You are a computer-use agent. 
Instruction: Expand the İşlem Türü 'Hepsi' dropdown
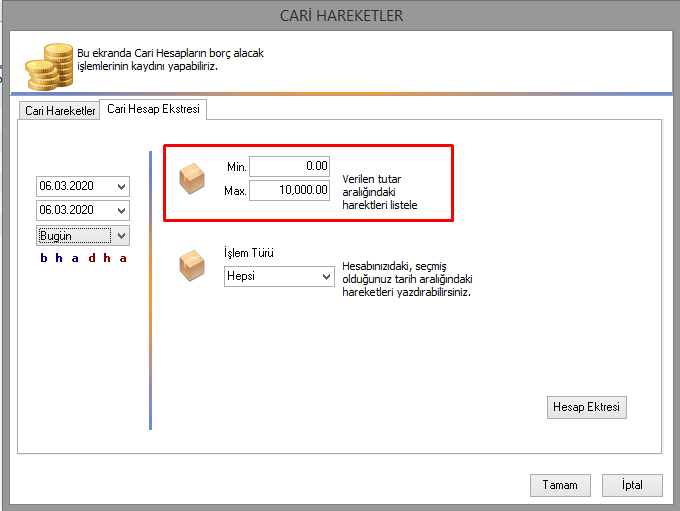[x=325, y=277]
